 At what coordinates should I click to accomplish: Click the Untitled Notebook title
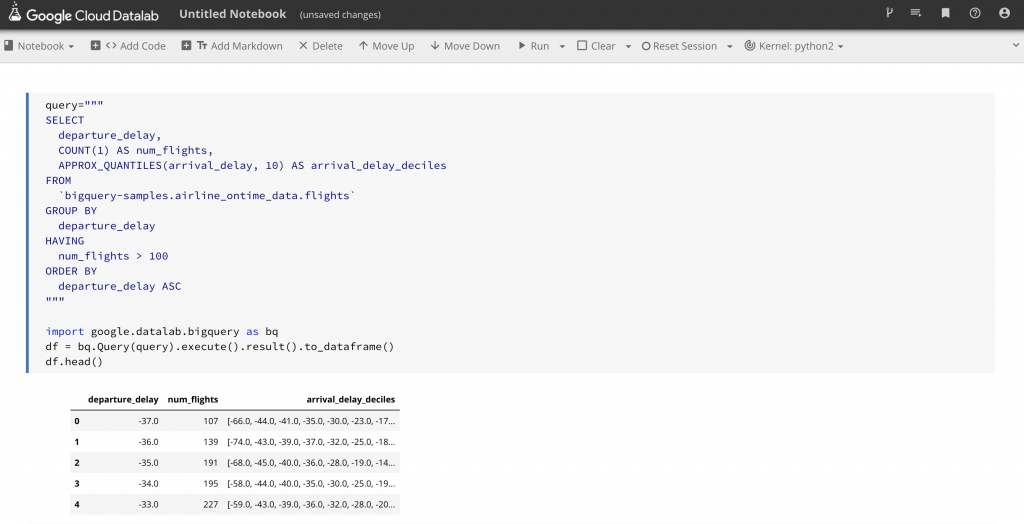tap(232, 14)
